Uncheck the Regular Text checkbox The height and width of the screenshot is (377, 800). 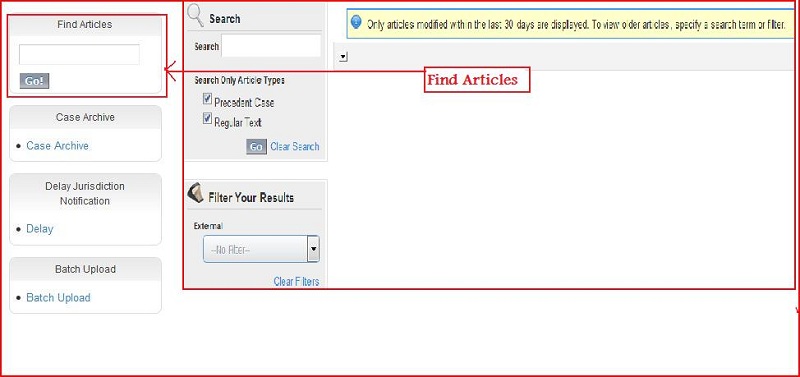coord(207,119)
